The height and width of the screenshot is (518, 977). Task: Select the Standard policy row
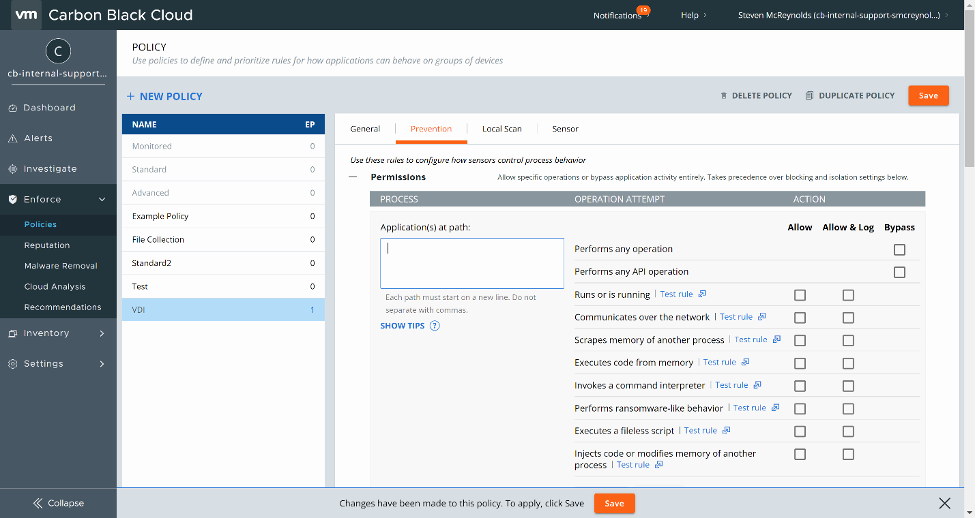pos(223,170)
